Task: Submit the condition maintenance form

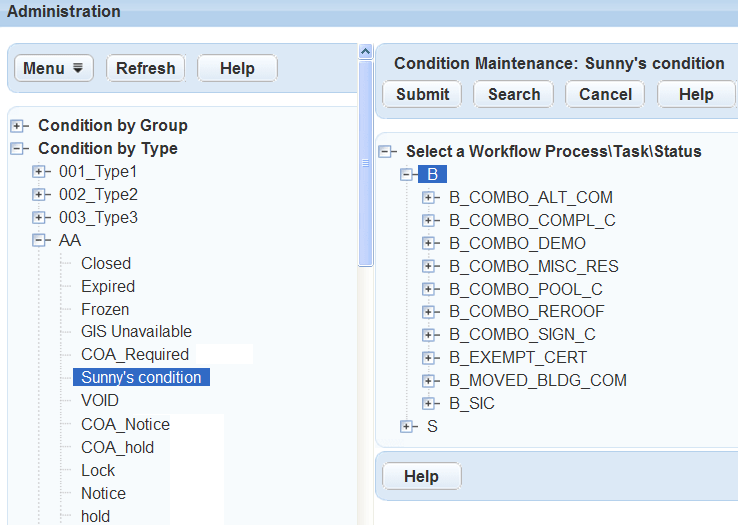Action: (422, 94)
